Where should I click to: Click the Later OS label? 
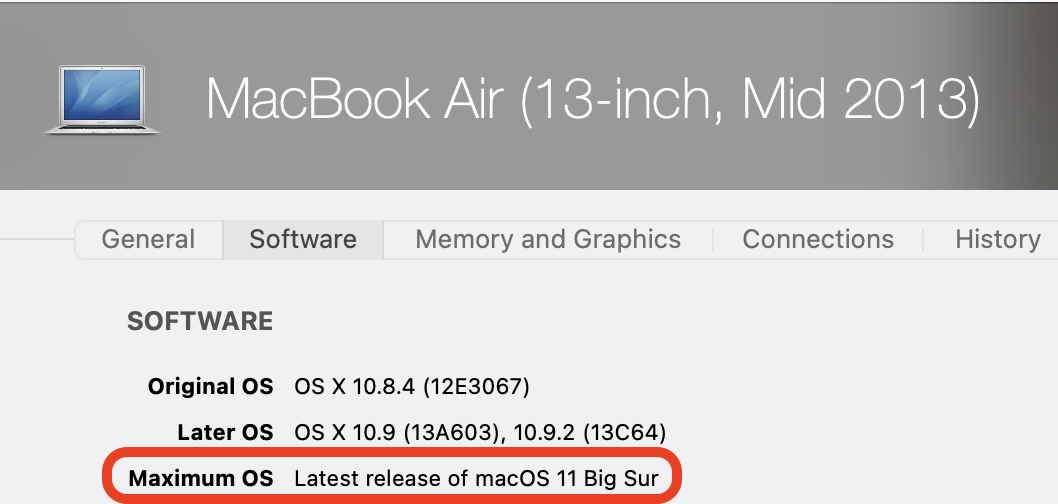point(225,432)
